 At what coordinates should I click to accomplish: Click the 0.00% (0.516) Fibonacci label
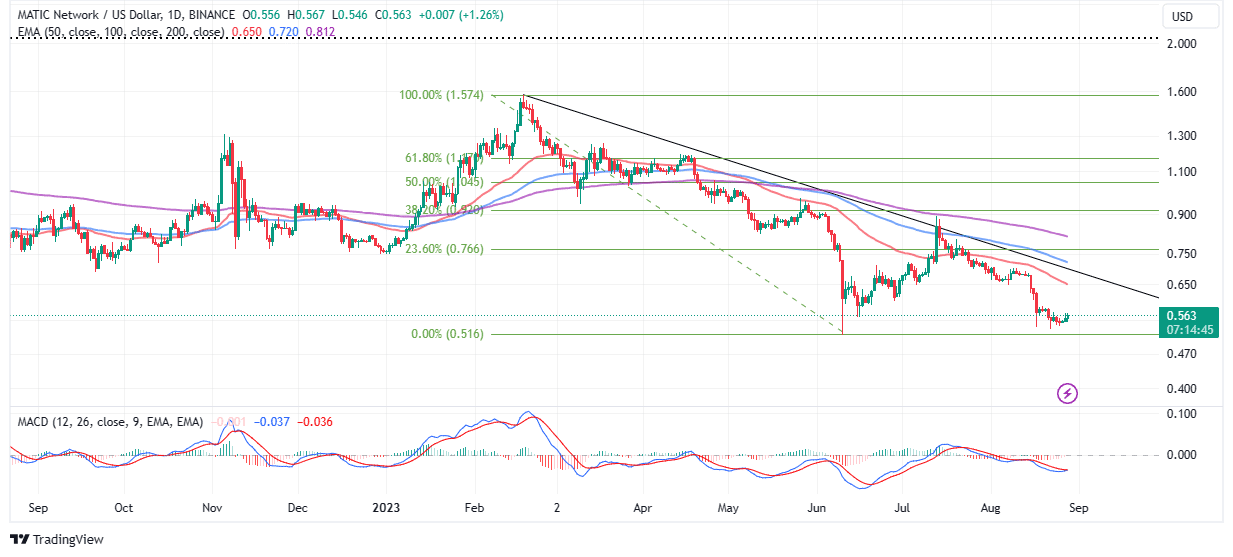447,334
